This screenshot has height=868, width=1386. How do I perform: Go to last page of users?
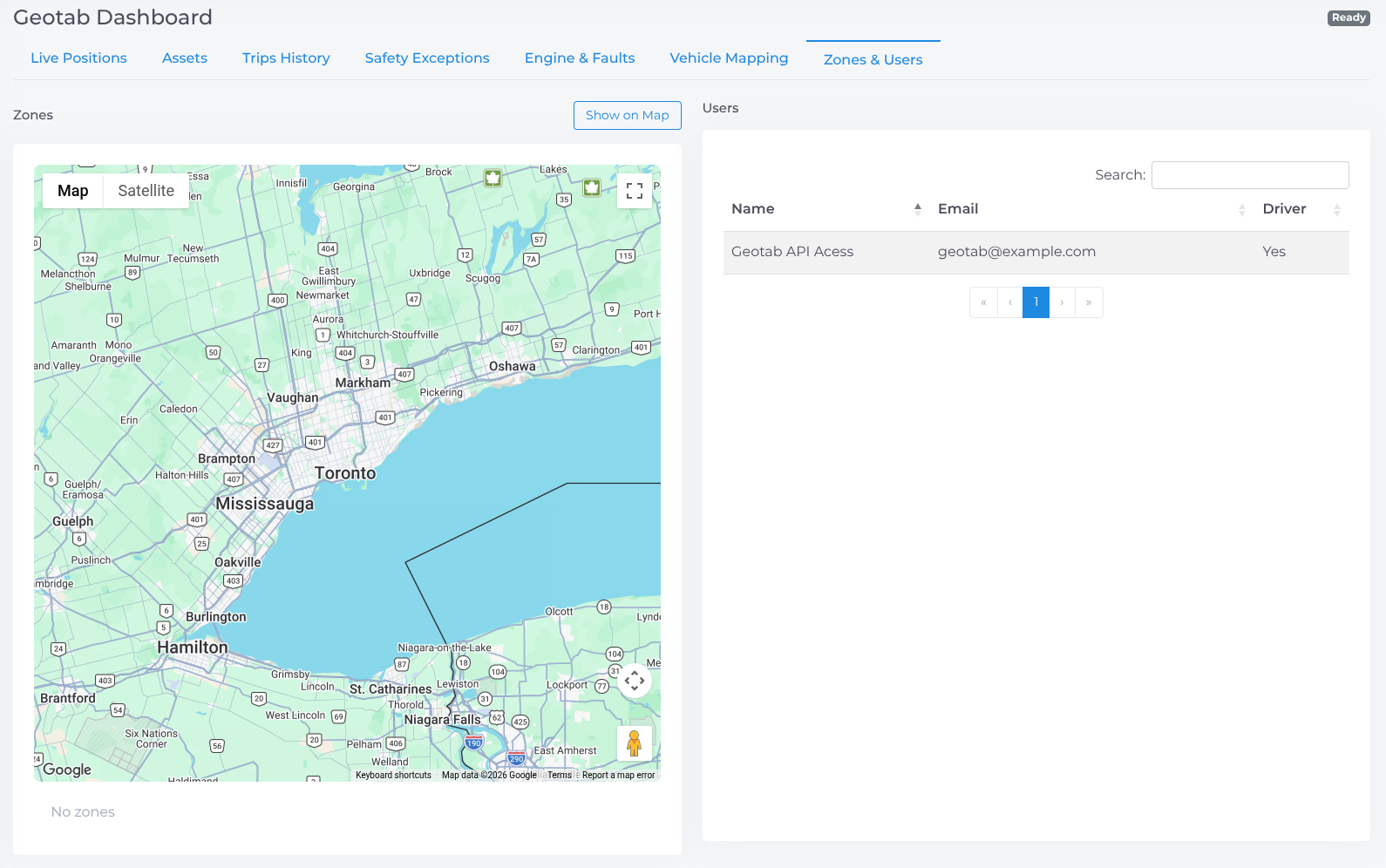(x=1089, y=302)
